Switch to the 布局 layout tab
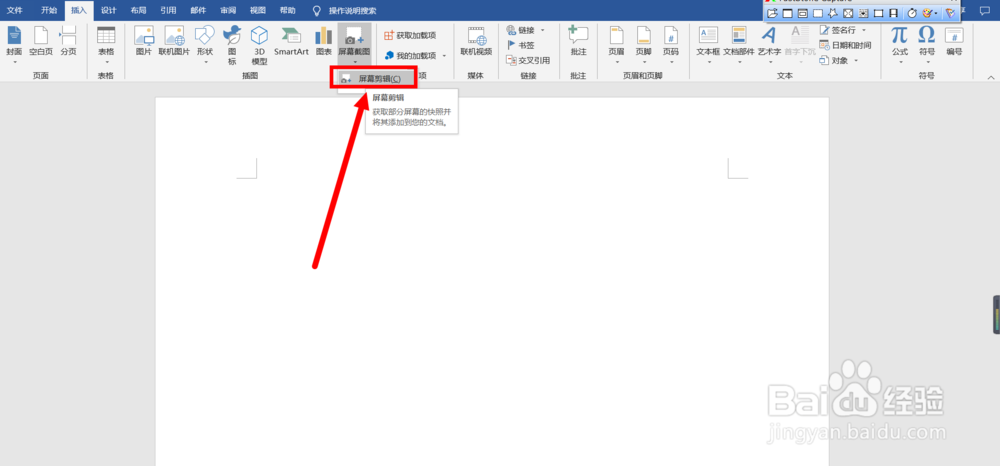The width and height of the screenshot is (1000, 466). click(138, 11)
